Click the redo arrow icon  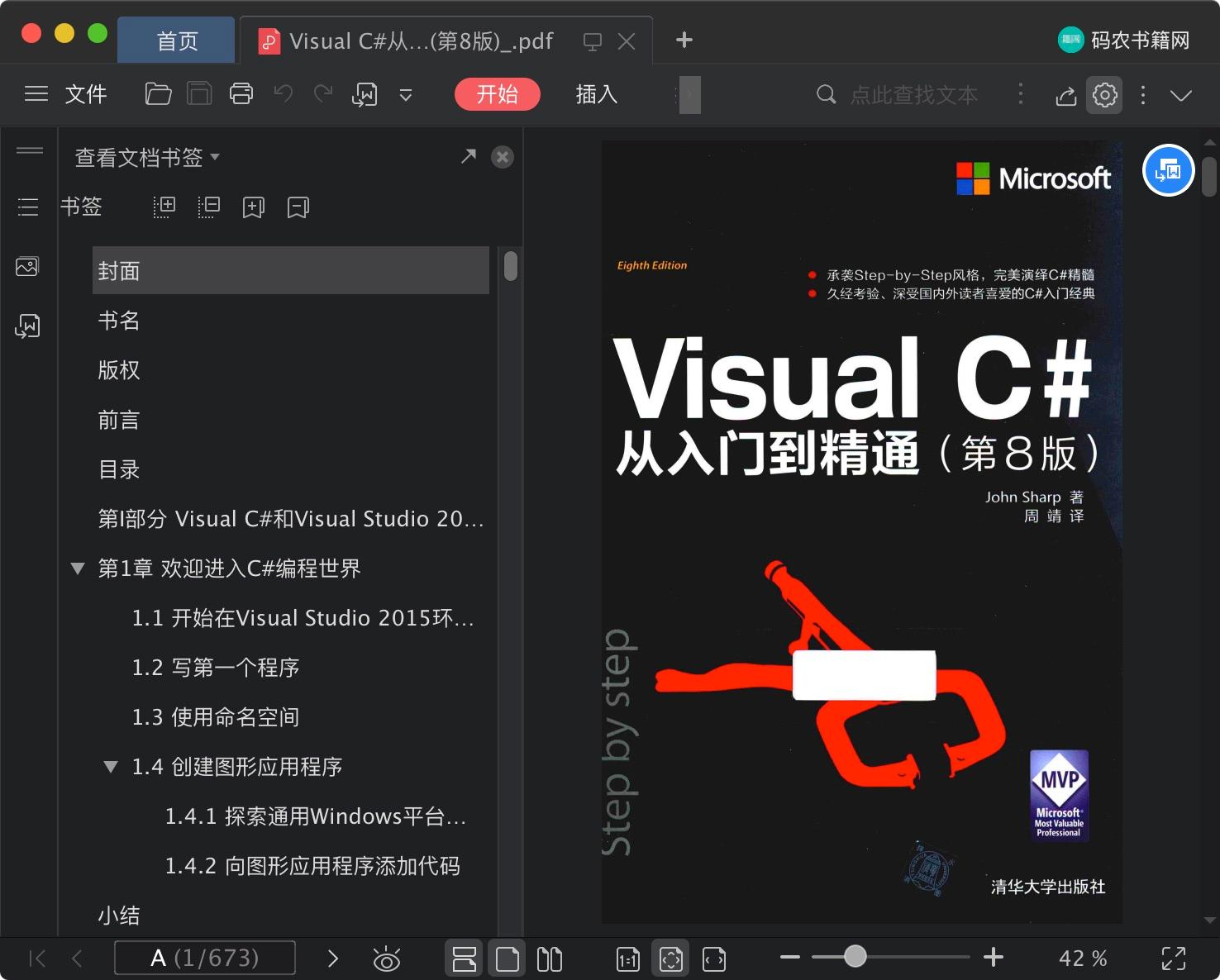323,94
